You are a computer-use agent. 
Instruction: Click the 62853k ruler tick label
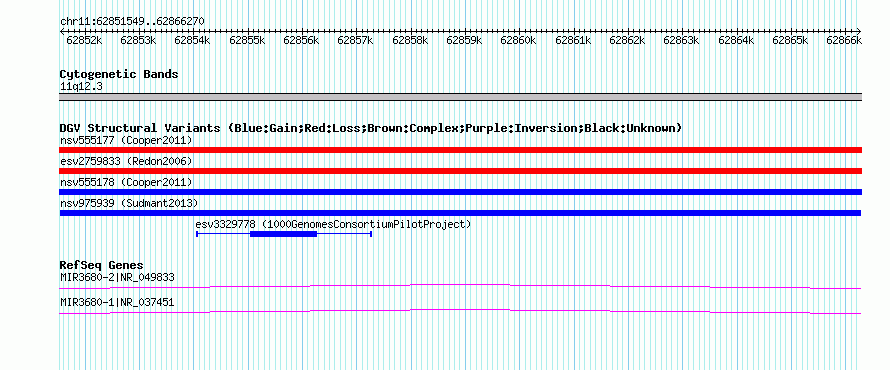tap(138, 40)
